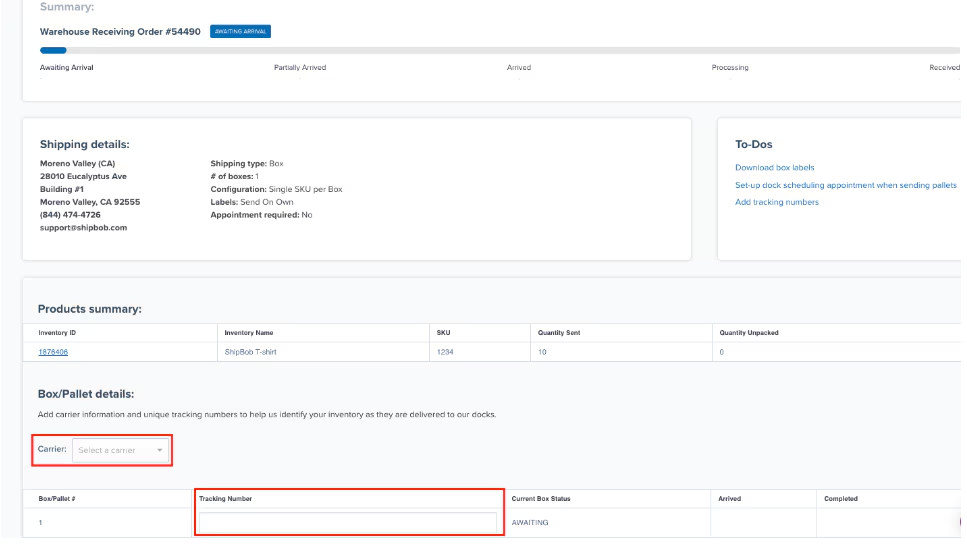Click the Tracking Number input field
The width and height of the screenshot is (967, 553).
click(x=348, y=523)
